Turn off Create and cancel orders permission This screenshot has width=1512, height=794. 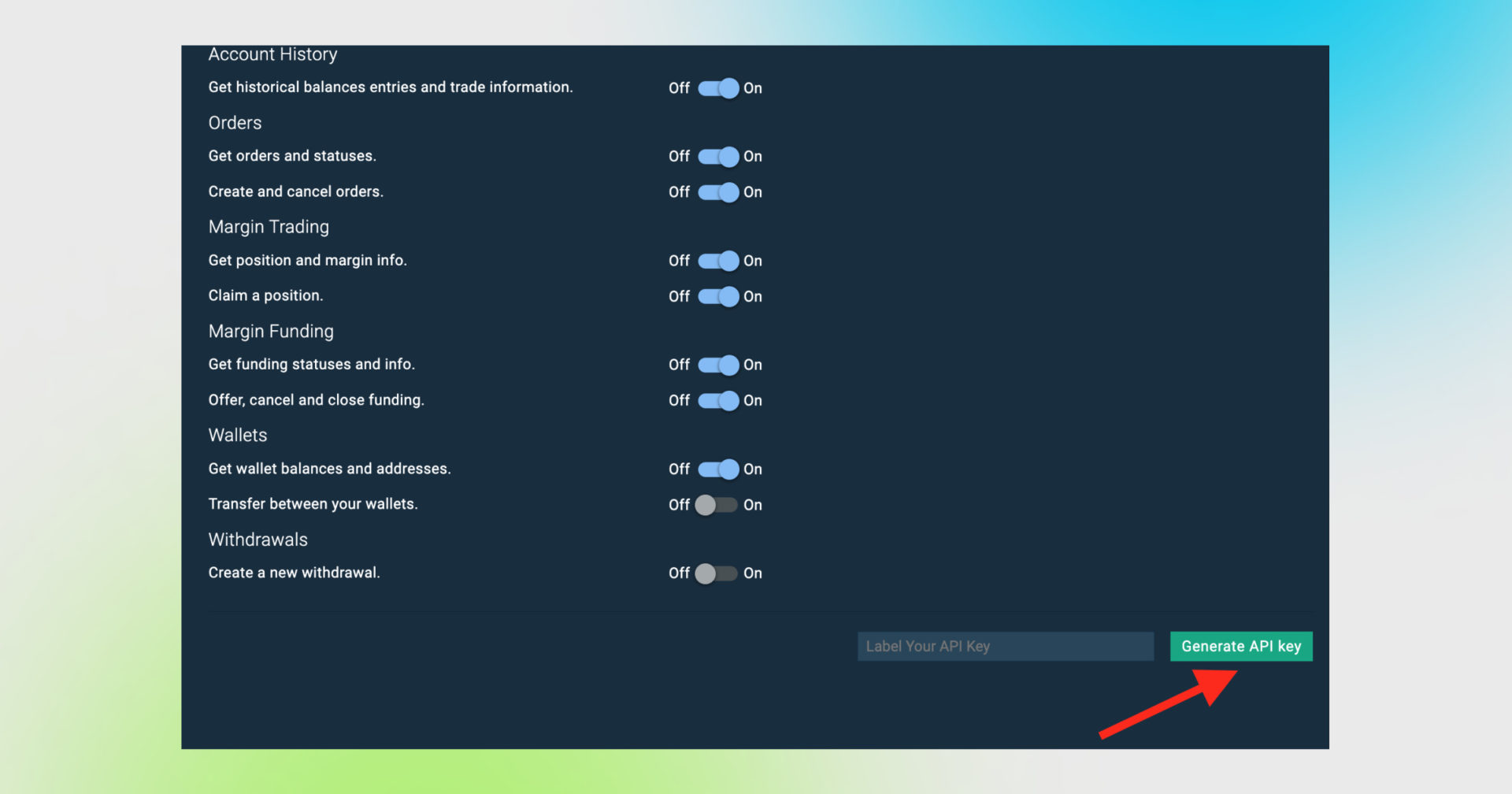coord(717,191)
